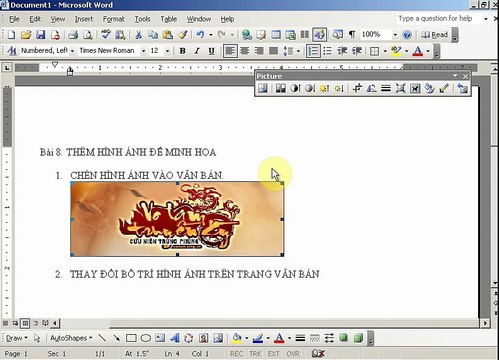This screenshot has width=499, height=360.
Task: Toggle bulleted list formatting
Action: 328,51
